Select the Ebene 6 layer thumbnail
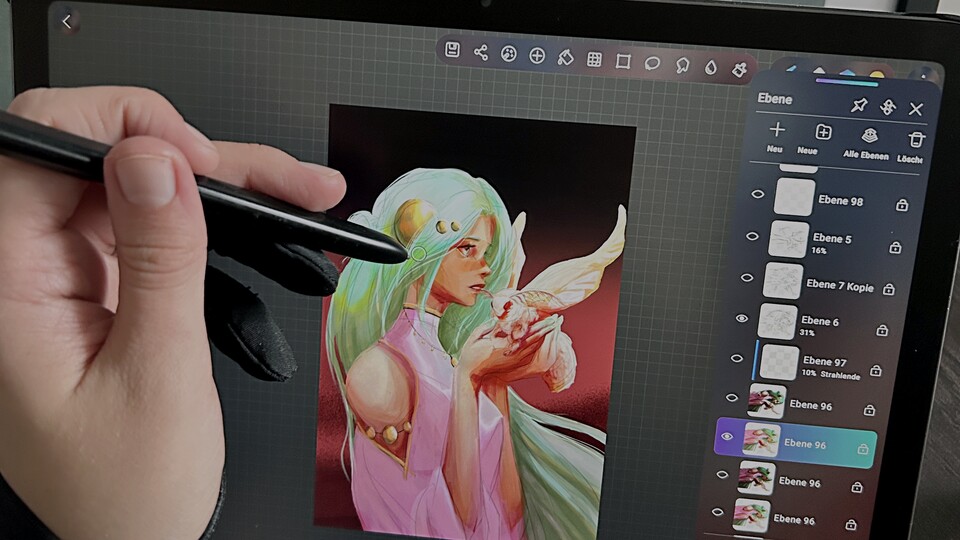This screenshot has height=540, width=960. coord(778,321)
